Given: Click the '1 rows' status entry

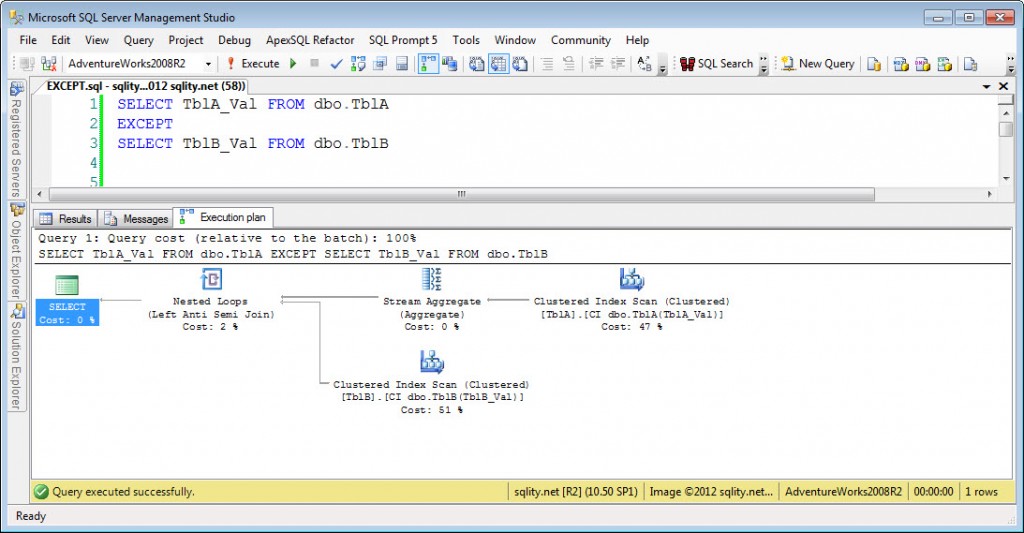Looking at the screenshot, I should pyautogui.click(x=982, y=492).
